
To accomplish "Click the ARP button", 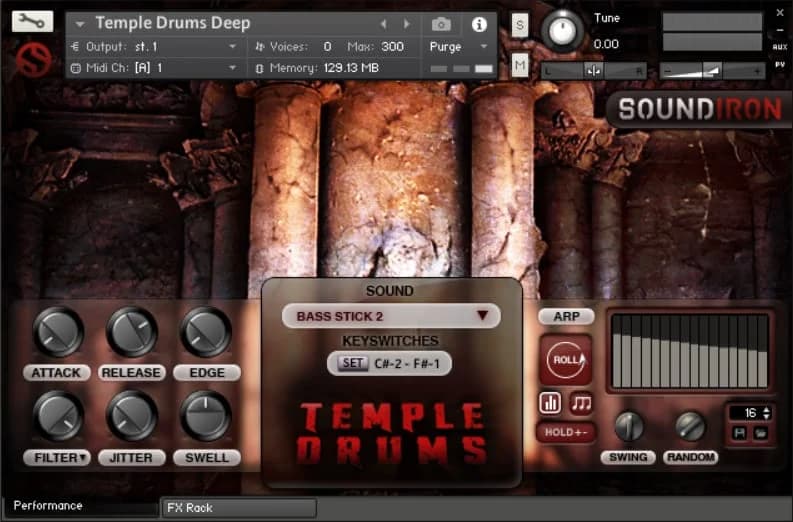I will tap(566, 316).
